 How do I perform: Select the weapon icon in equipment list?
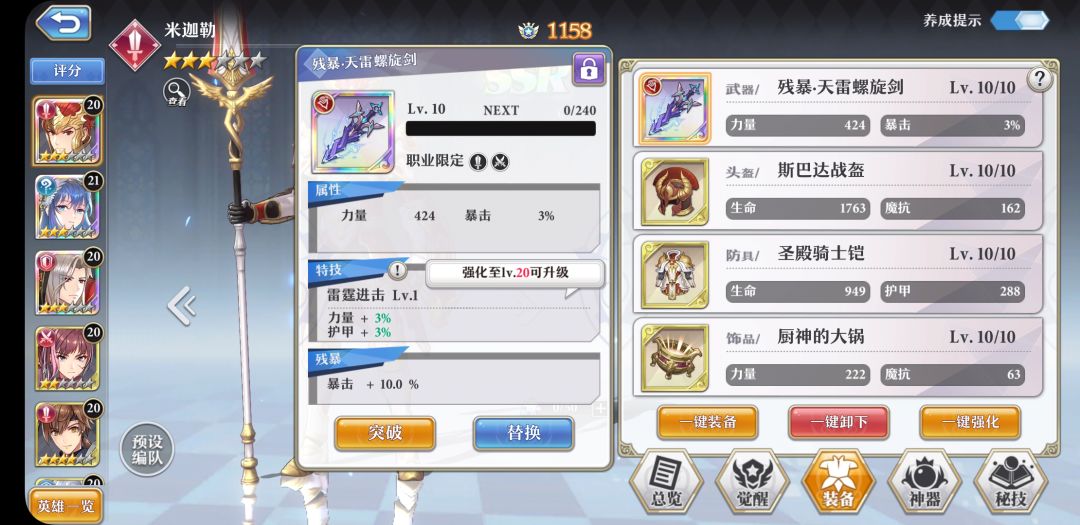click(x=674, y=108)
